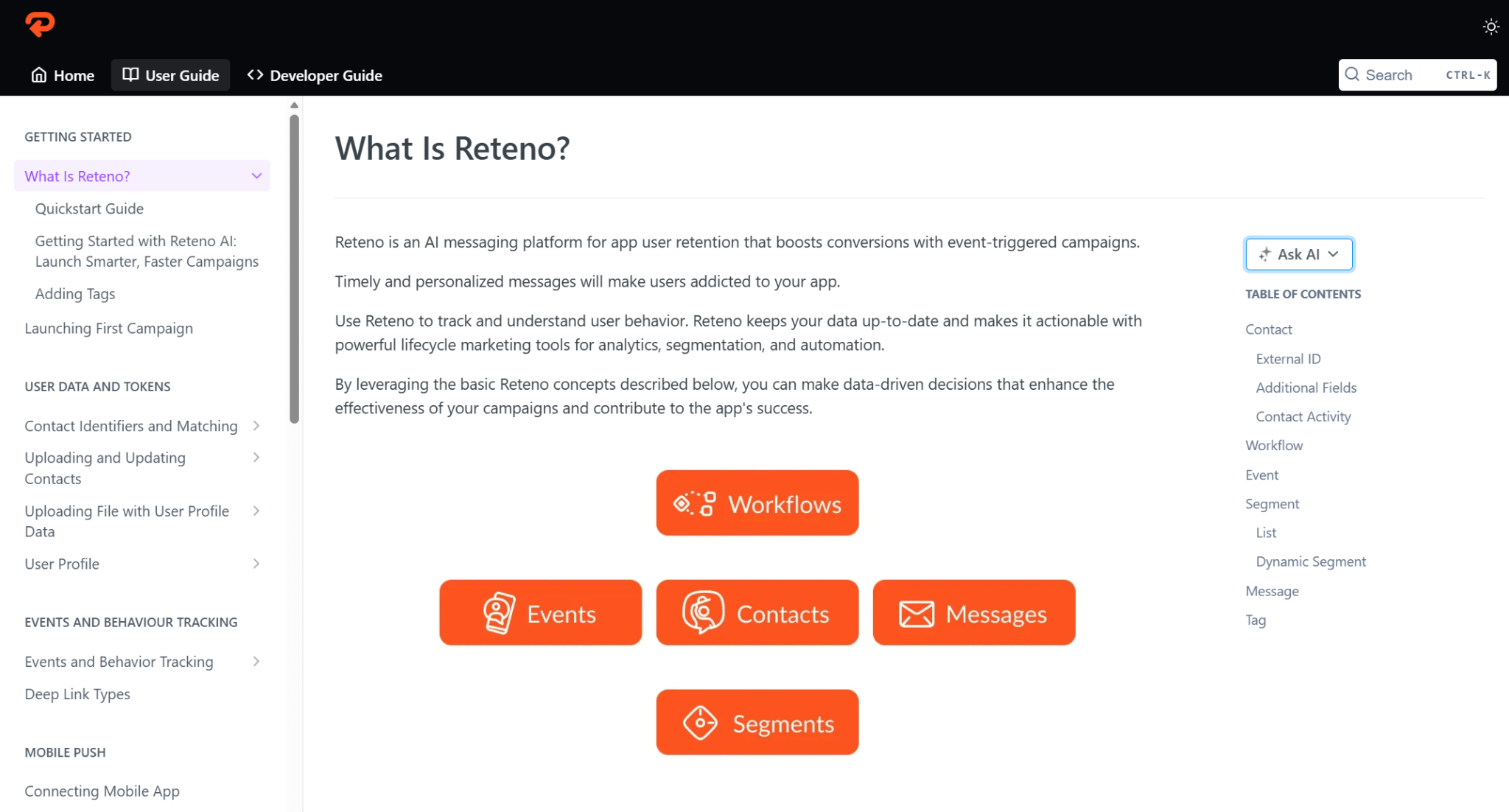The width and height of the screenshot is (1509, 812).
Task: Open the Quickstart Guide page
Action: (89, 209)
